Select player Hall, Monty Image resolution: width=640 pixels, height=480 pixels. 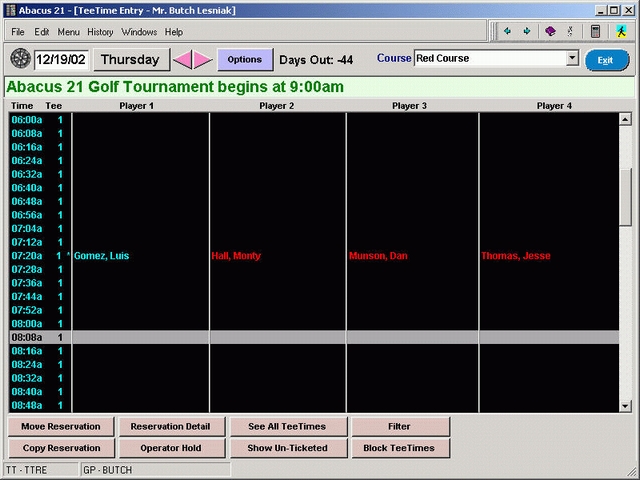click(236, 256)
